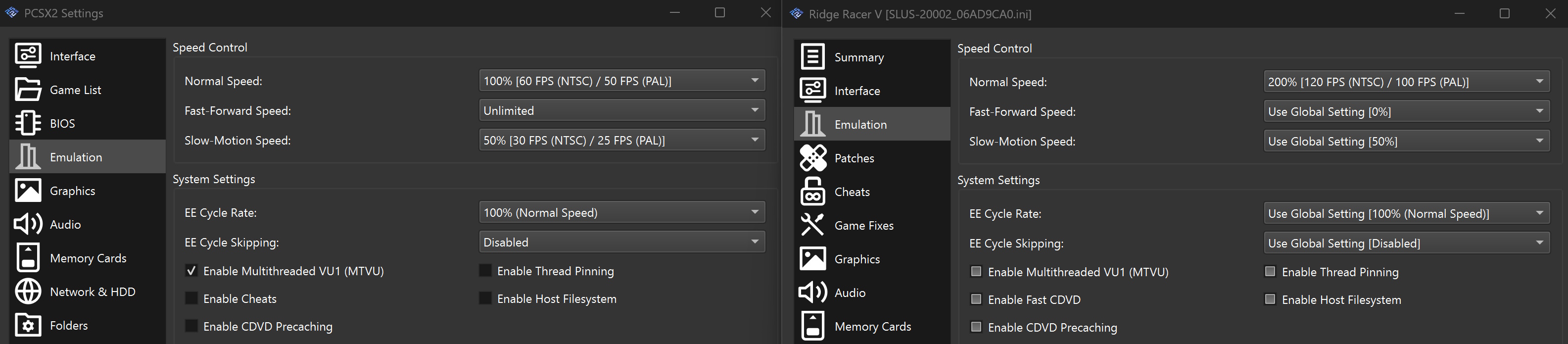Image resolution: width=1568 pixels, height=344 pixels.
Task: Maximize the PCSX2 Settings window
Action: click(719, 13)
